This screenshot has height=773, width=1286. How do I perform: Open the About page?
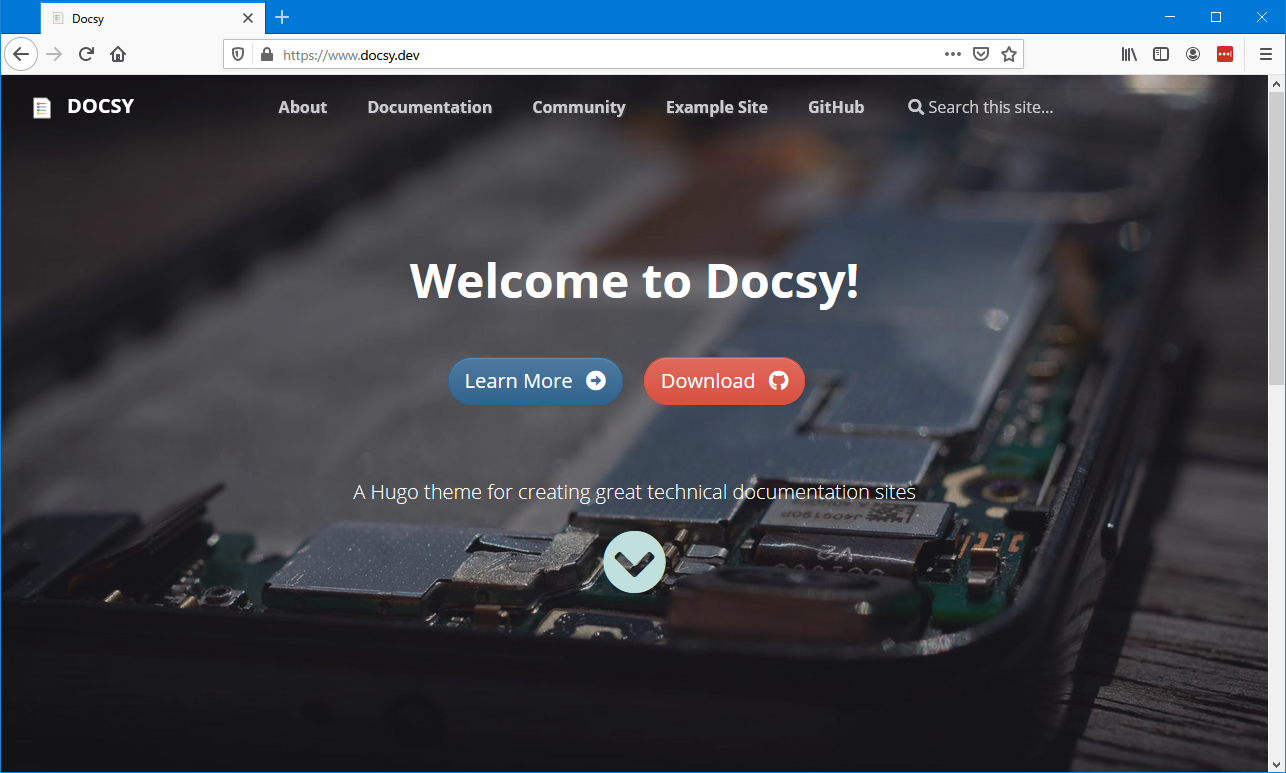click(x=303, y=107)
